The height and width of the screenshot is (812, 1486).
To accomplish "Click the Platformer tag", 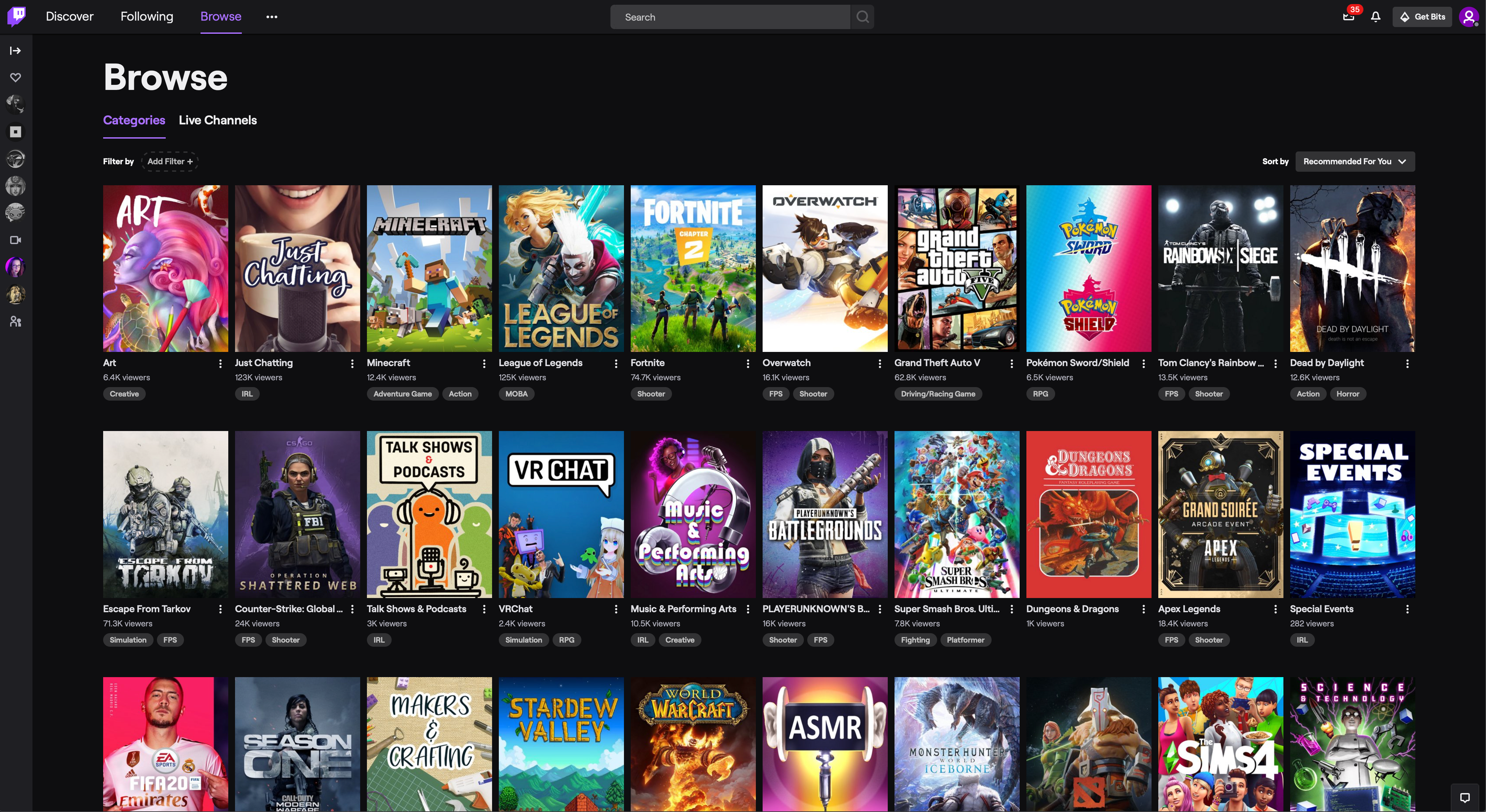I will (x=966, y=640).
